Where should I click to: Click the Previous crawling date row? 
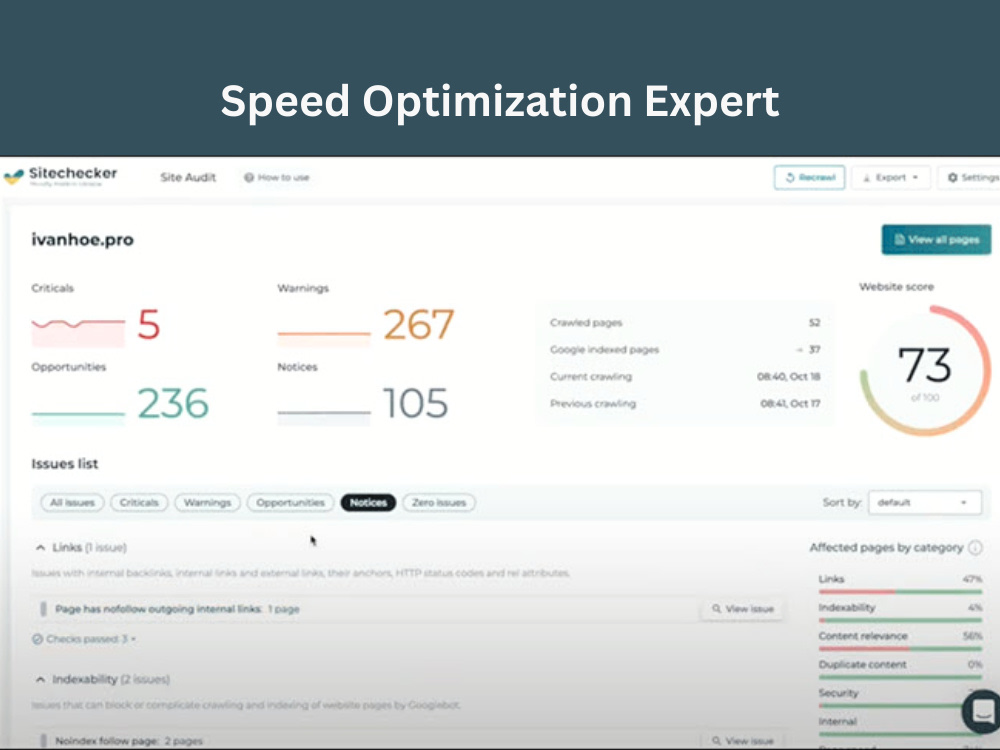click(x=685, y=404)
